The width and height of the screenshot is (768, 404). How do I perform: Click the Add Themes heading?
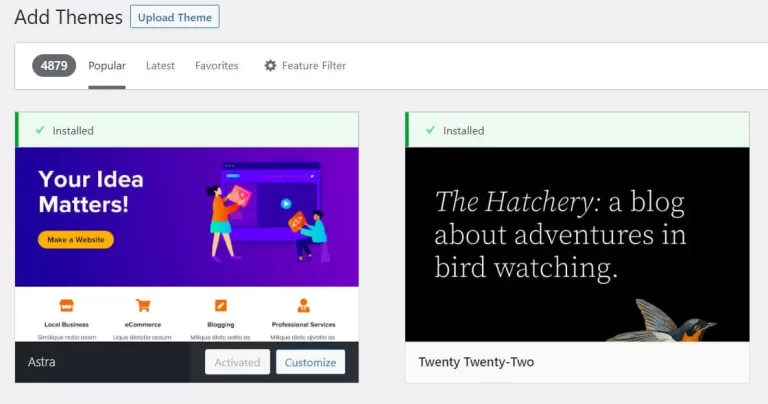point(69,17)
